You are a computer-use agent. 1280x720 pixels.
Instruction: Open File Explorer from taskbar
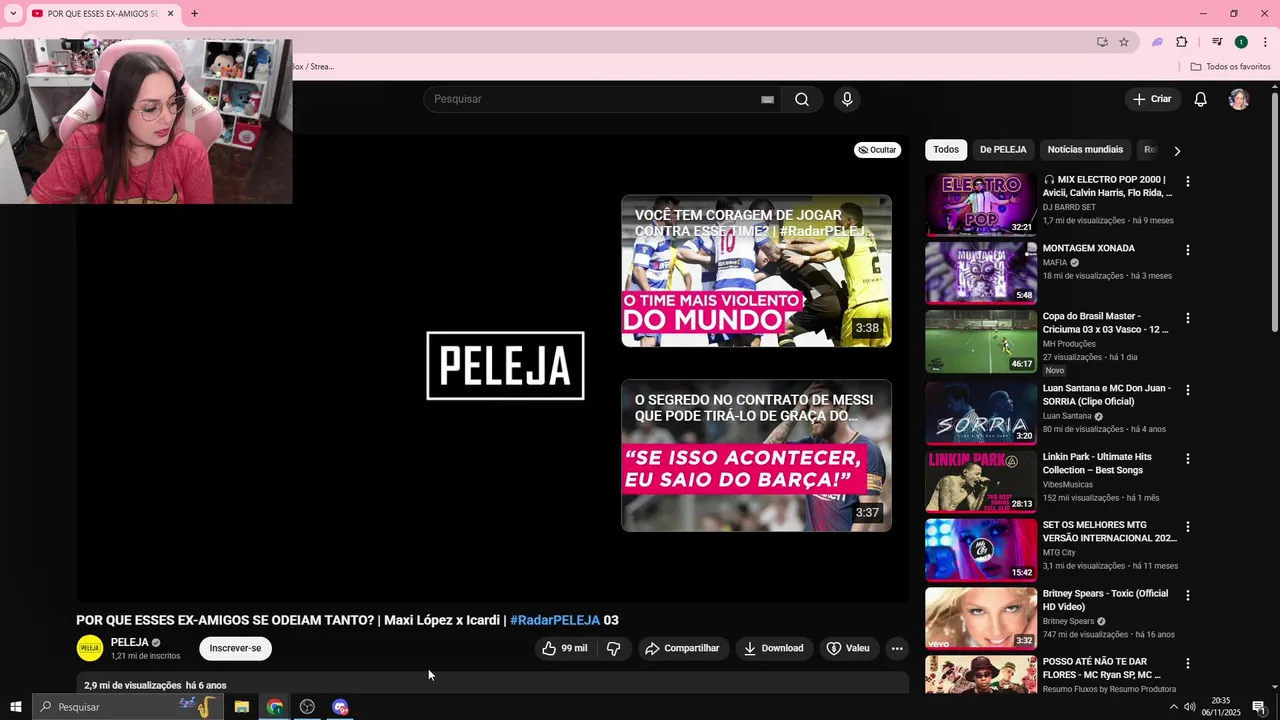click(x=241, y=707)
